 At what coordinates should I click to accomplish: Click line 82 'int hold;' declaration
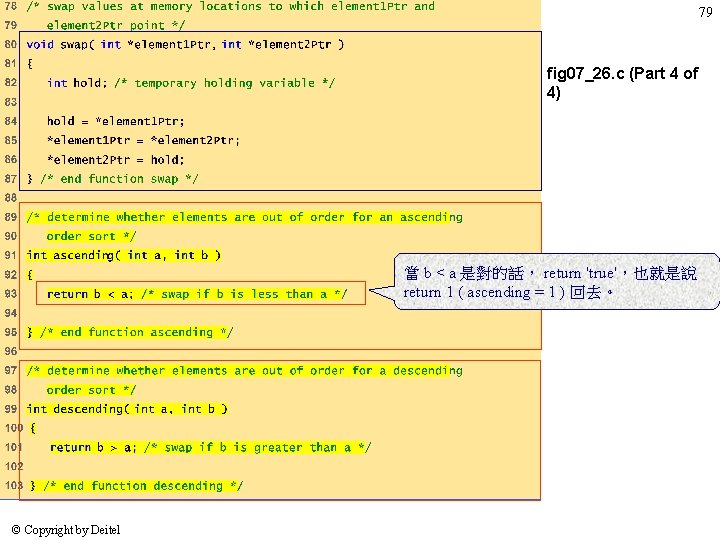point(77,83)
